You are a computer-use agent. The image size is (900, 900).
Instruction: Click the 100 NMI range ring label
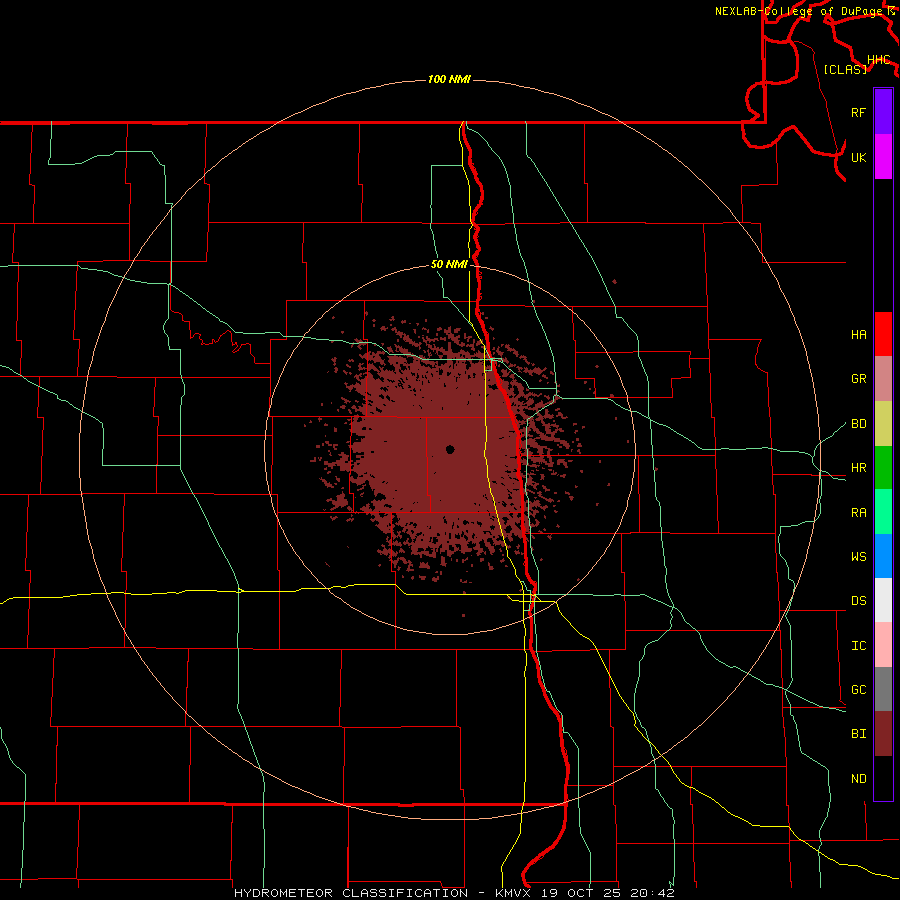pos(449,79)
